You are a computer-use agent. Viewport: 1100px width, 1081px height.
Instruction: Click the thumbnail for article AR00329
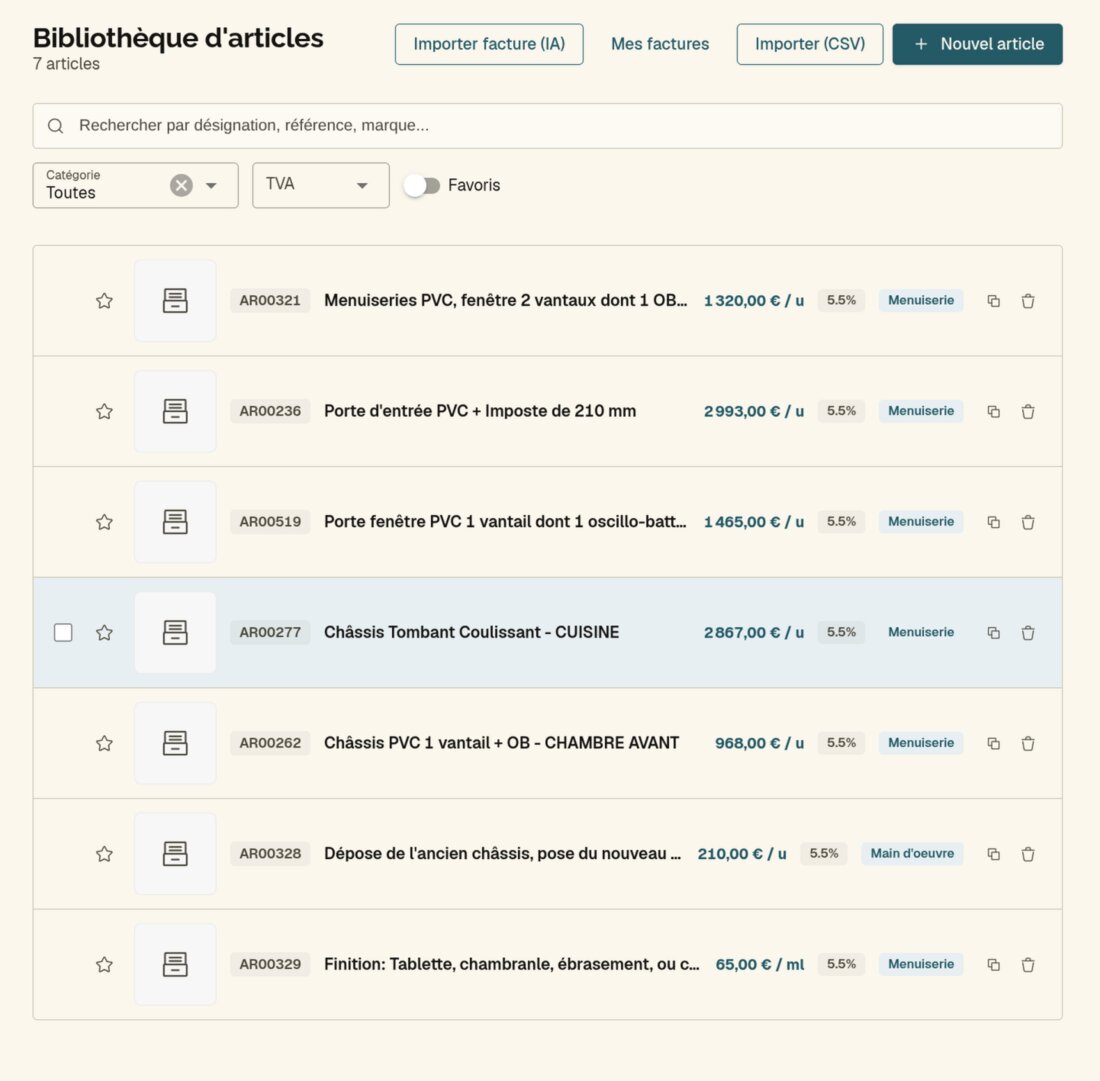(x=175, y=965)
